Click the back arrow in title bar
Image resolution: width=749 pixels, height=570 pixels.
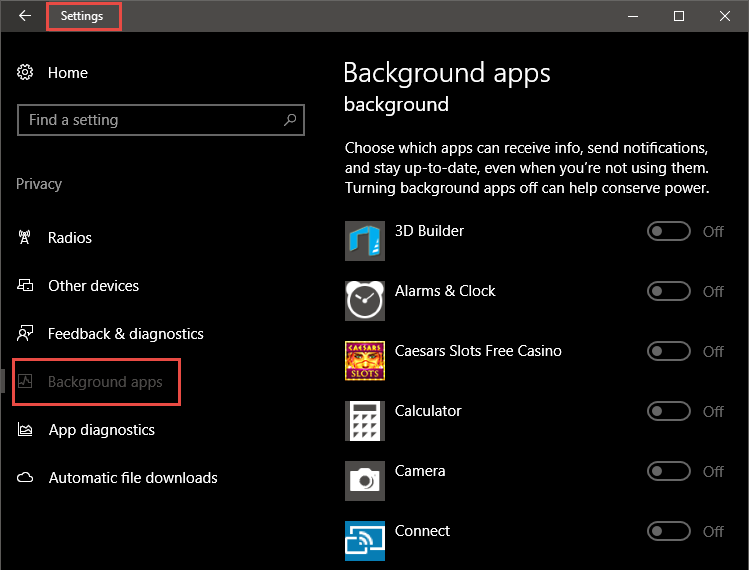coord(24,16)
